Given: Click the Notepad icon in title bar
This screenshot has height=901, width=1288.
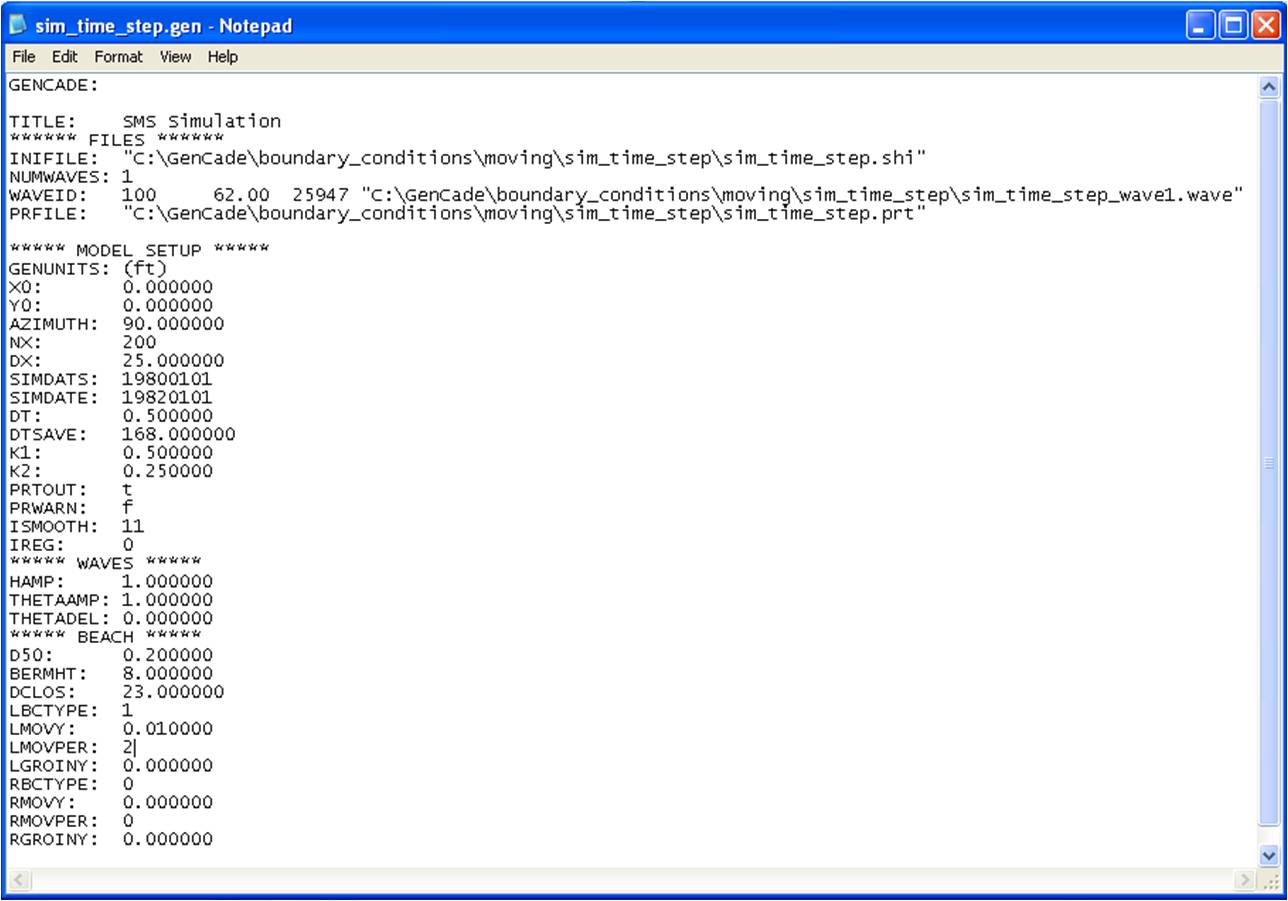Looking at the screenshot, I should pos(18,26).
